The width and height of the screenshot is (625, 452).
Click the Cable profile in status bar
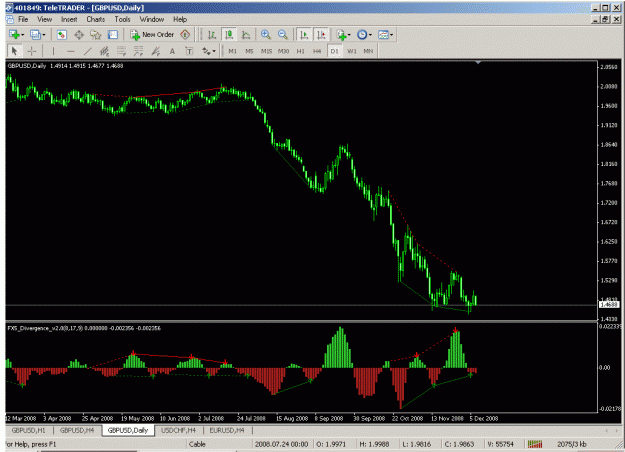(x=197, y=444)
